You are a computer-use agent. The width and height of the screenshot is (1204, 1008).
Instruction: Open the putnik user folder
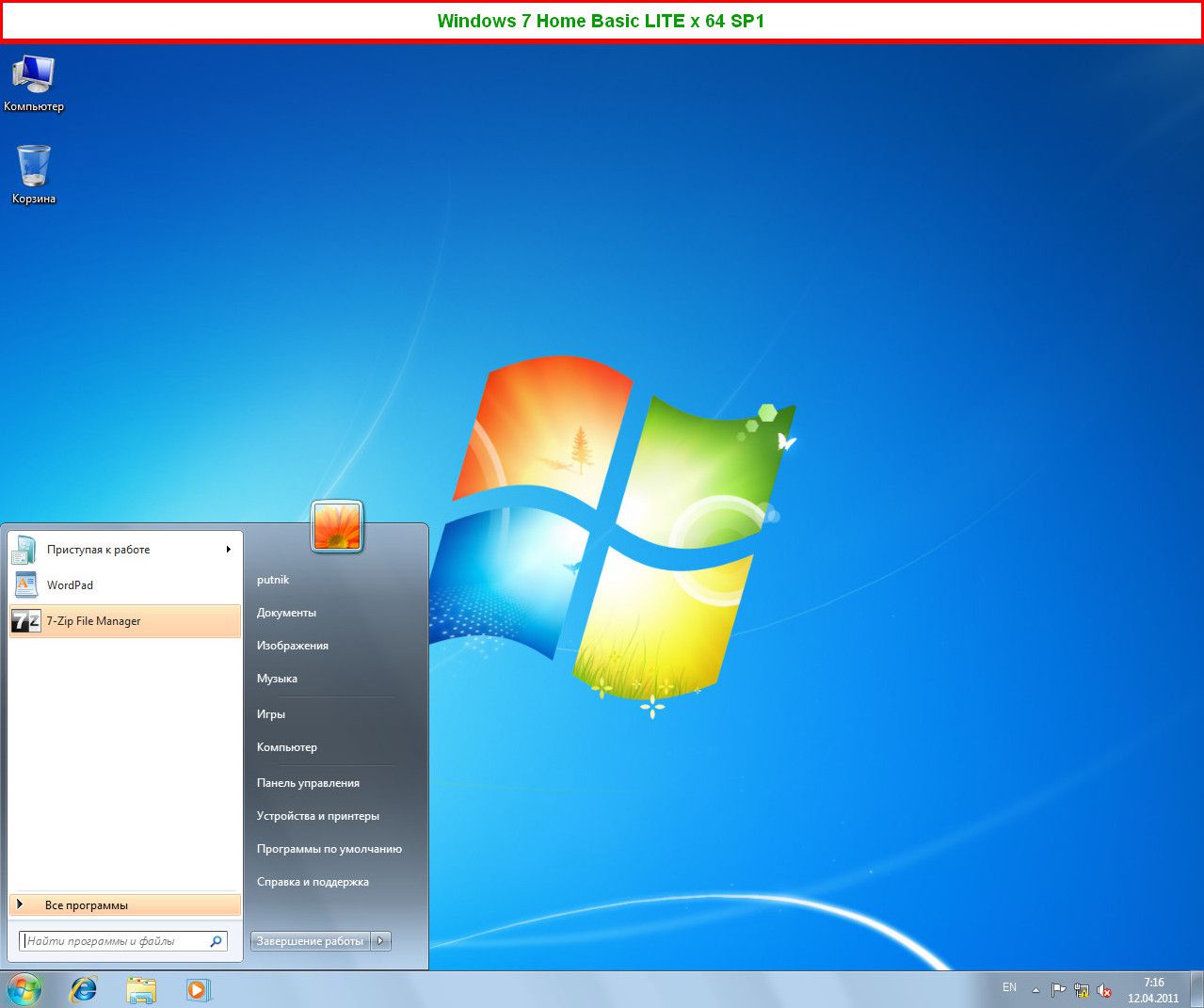tap(273, 580)
